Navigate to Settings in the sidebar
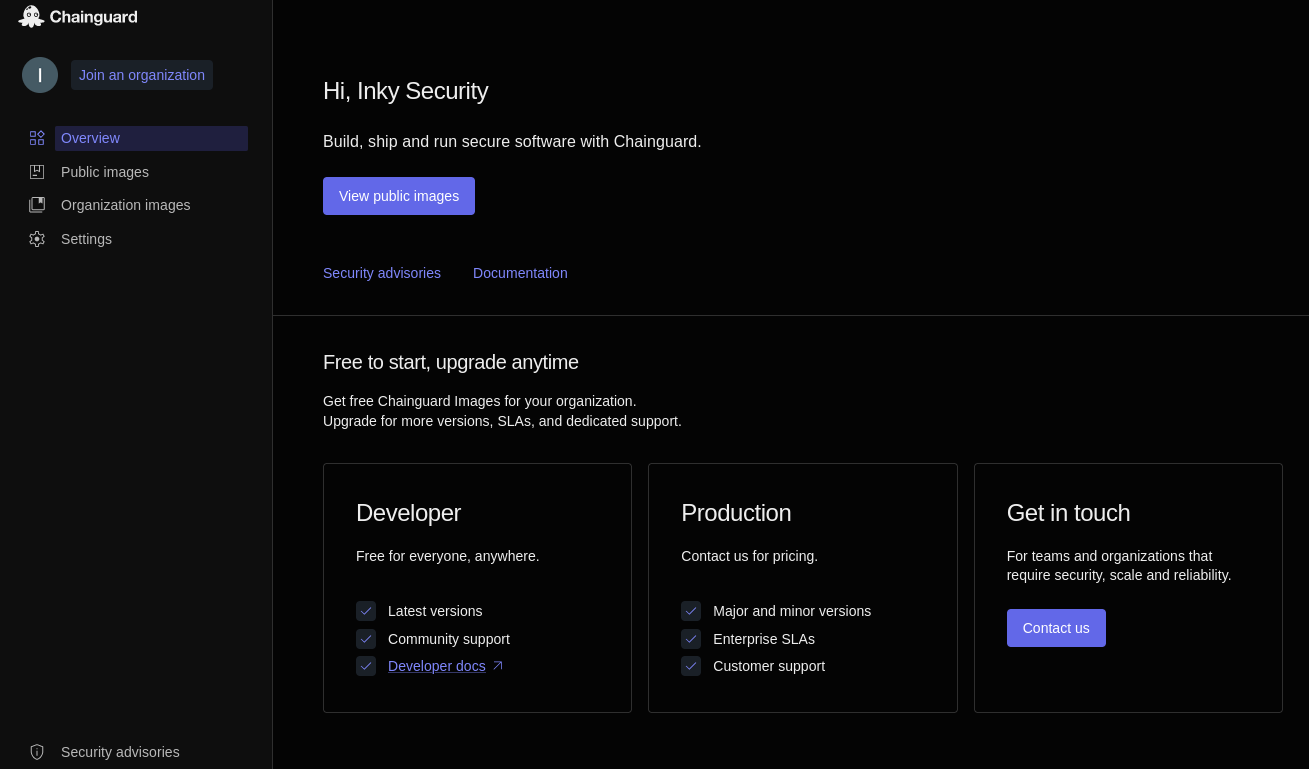This screenshot has height=769, width=1309. tap(86, 239)
